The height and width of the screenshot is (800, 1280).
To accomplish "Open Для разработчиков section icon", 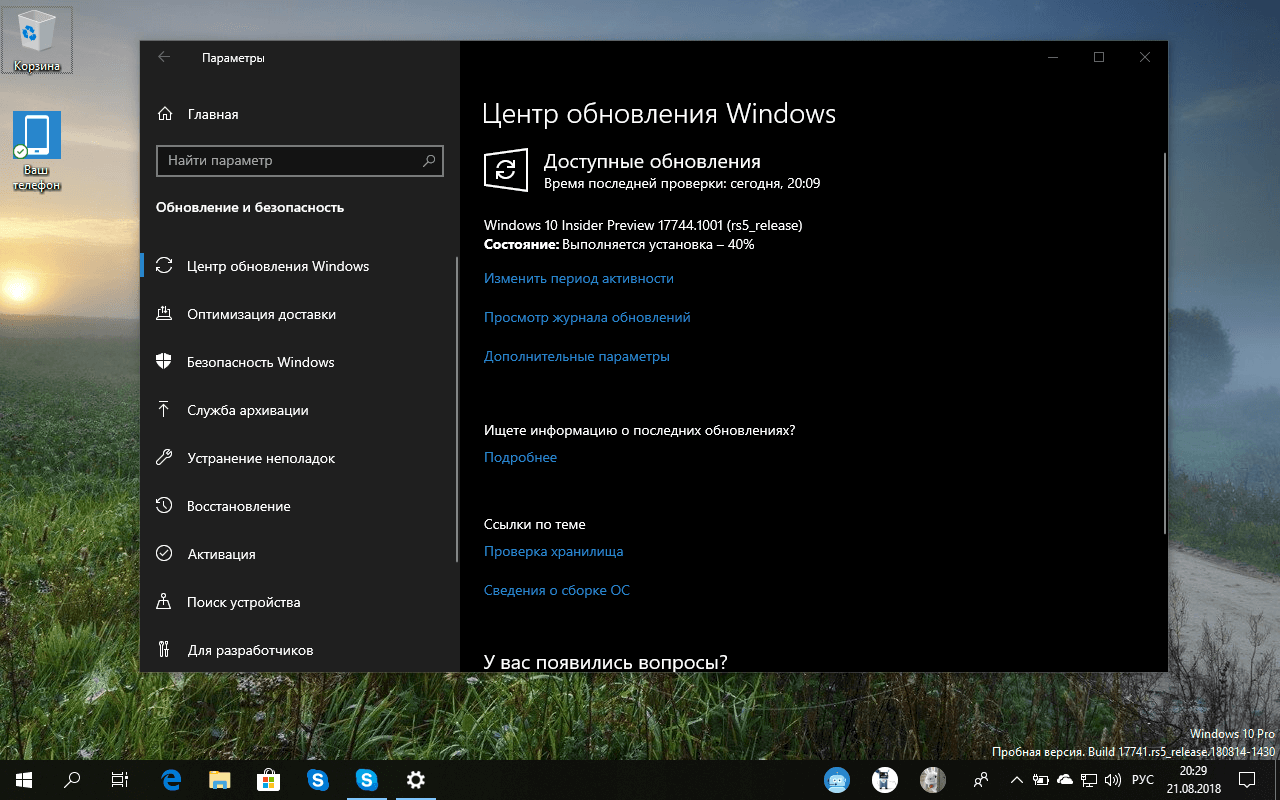I will point(163,650).
